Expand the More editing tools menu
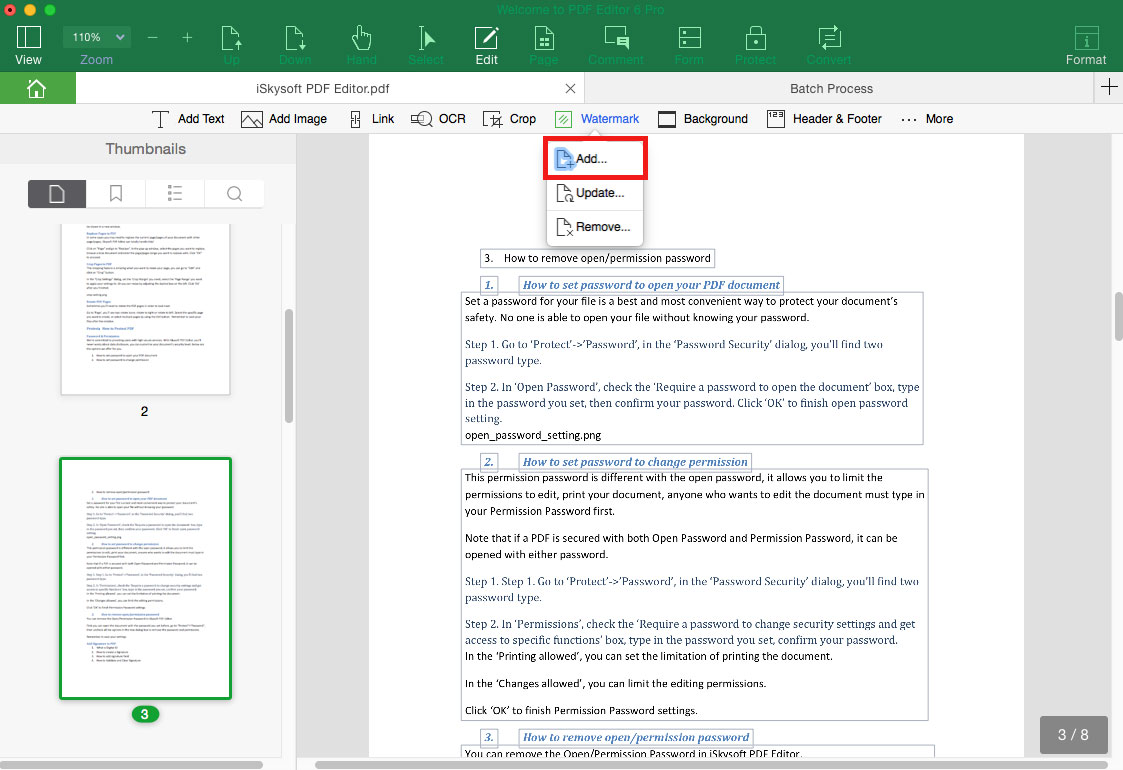 point(927,119)
